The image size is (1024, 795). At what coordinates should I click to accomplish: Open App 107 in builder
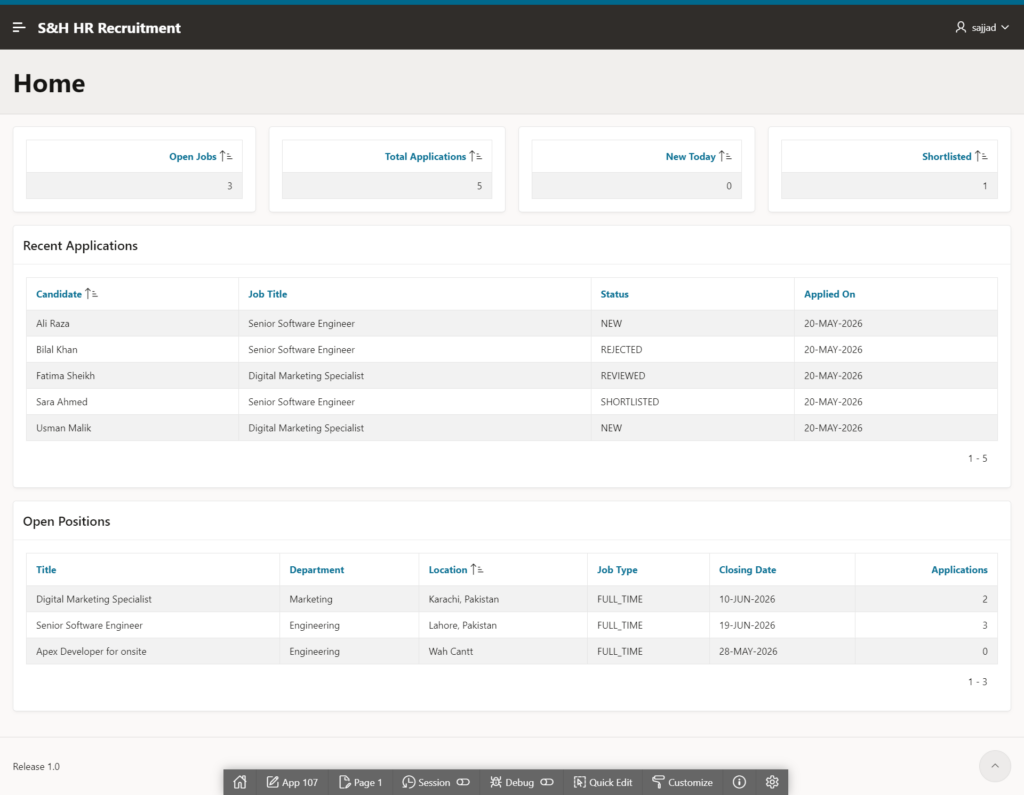pos(292,782)
